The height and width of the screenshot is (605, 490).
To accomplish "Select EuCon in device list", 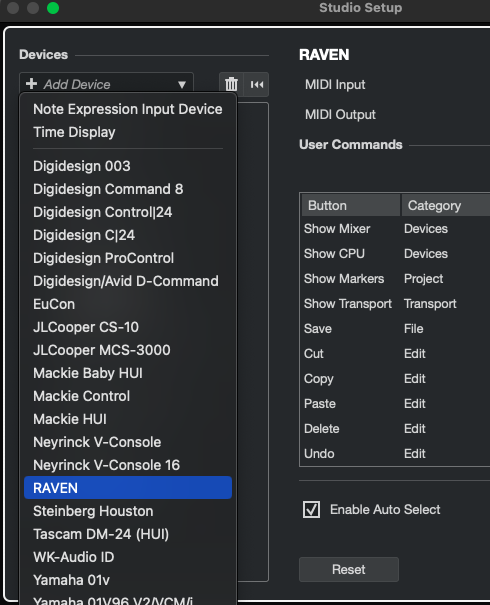I will click(128, 304).
